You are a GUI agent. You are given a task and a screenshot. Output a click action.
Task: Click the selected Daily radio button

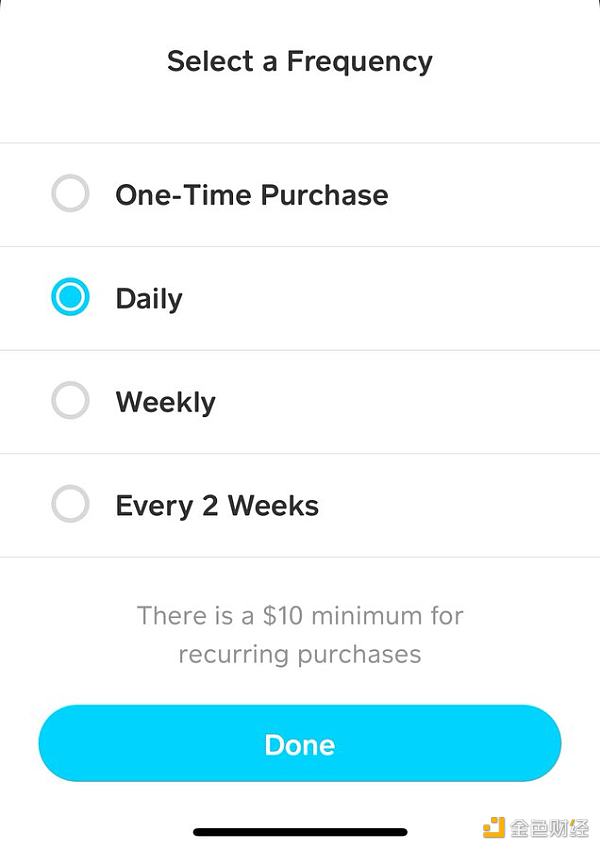pyautogui.click(x=70, y=298)
